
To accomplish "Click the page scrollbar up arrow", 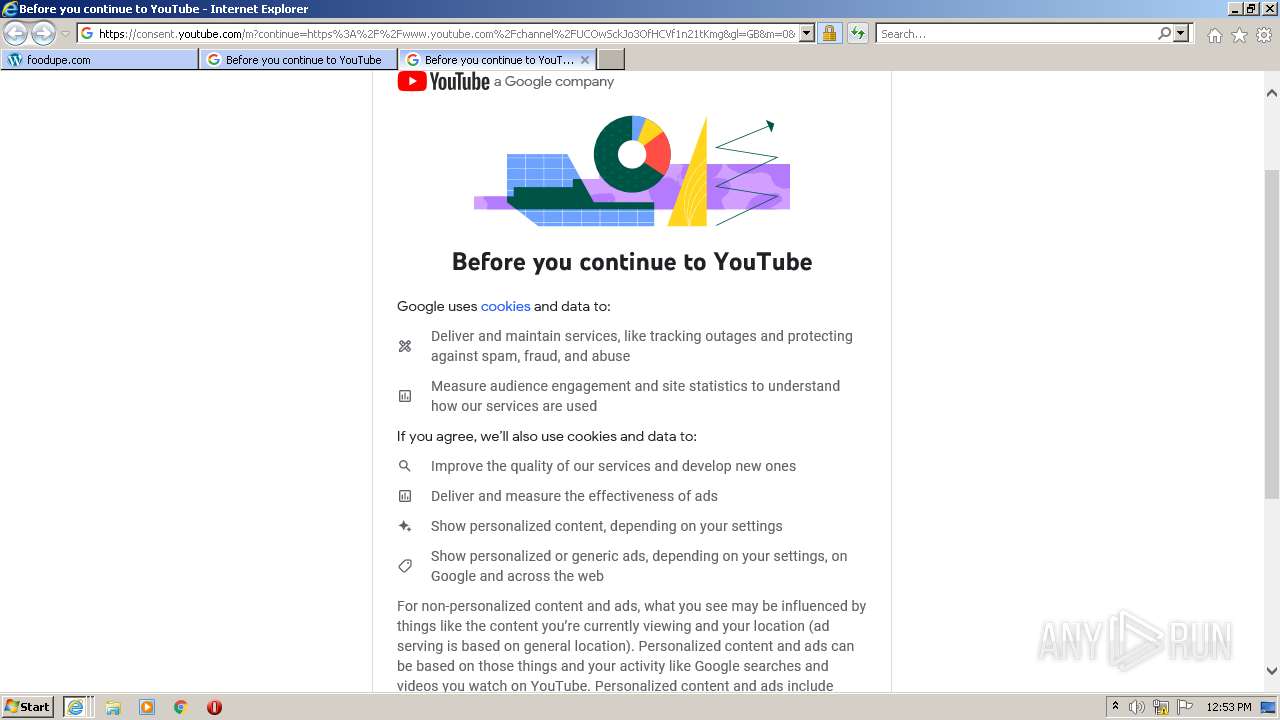I will pyautogui.click(x=1272, y=93).
